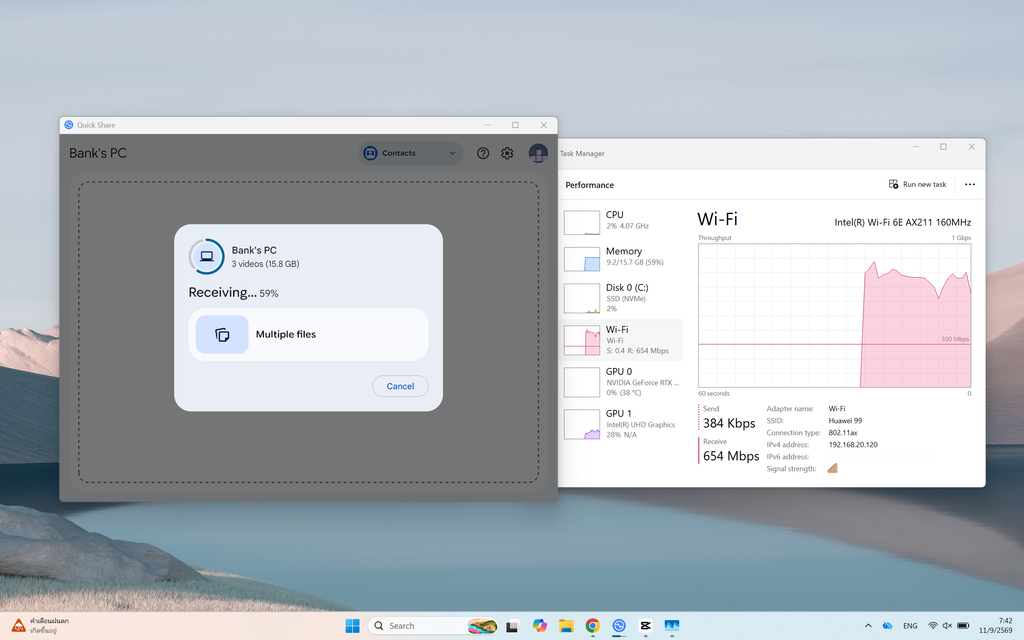Click the signal strength indicator icon
1024x640 pixels.
(x=832, y=468)
